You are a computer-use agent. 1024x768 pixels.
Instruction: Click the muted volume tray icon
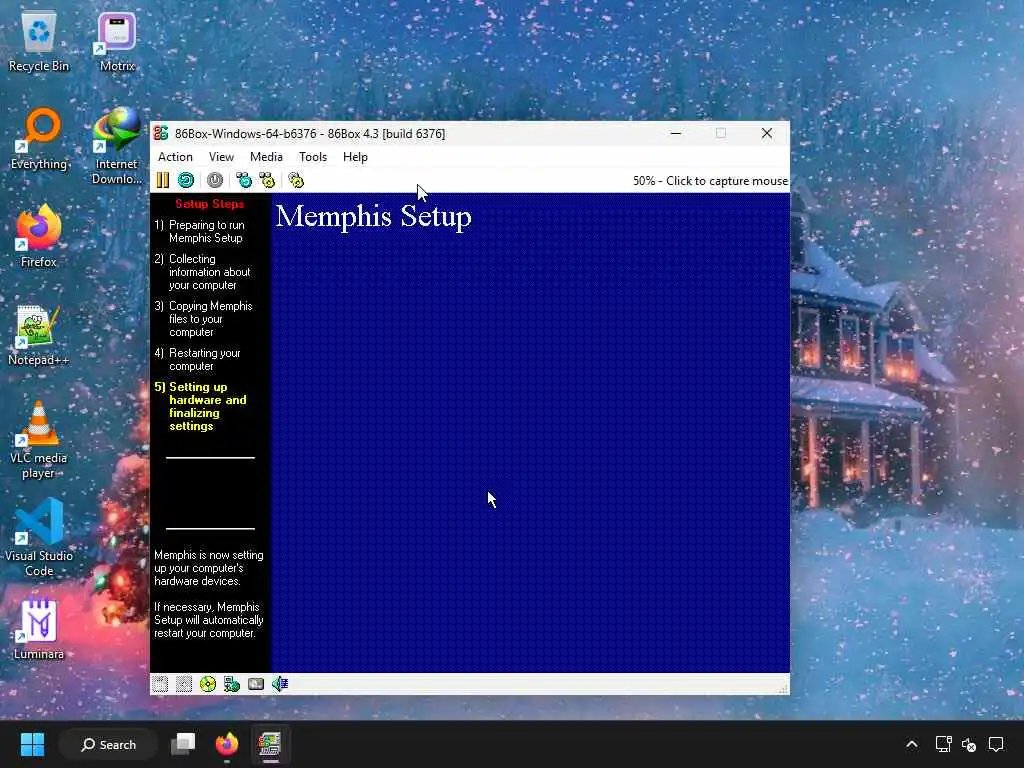pyautogui.click(x=969, y=744)
